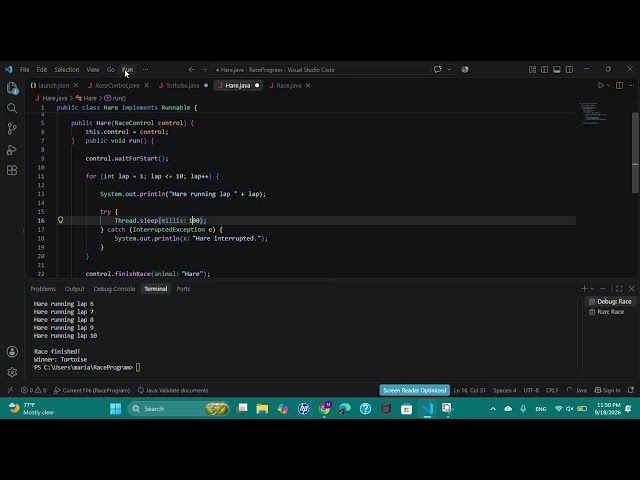Screen dimensions: 640x480
Task: Open the Output panel tab
Action: (74, 289)
